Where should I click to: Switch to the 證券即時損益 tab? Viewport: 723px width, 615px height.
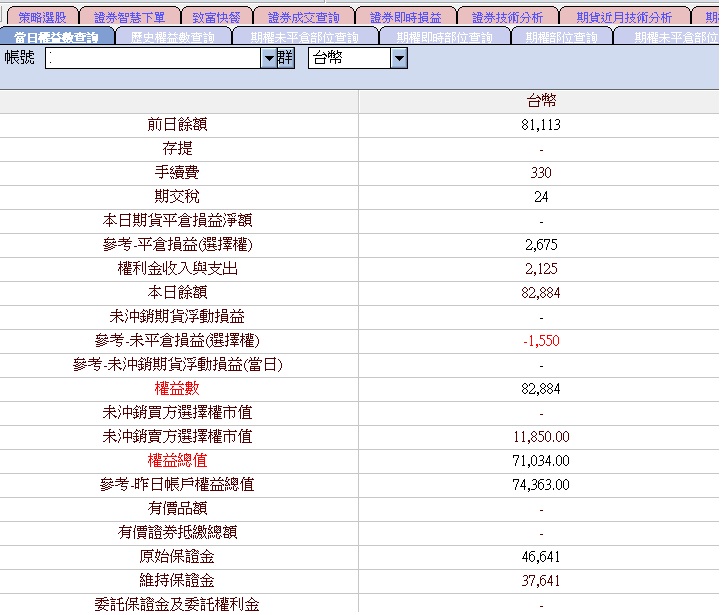406,17
